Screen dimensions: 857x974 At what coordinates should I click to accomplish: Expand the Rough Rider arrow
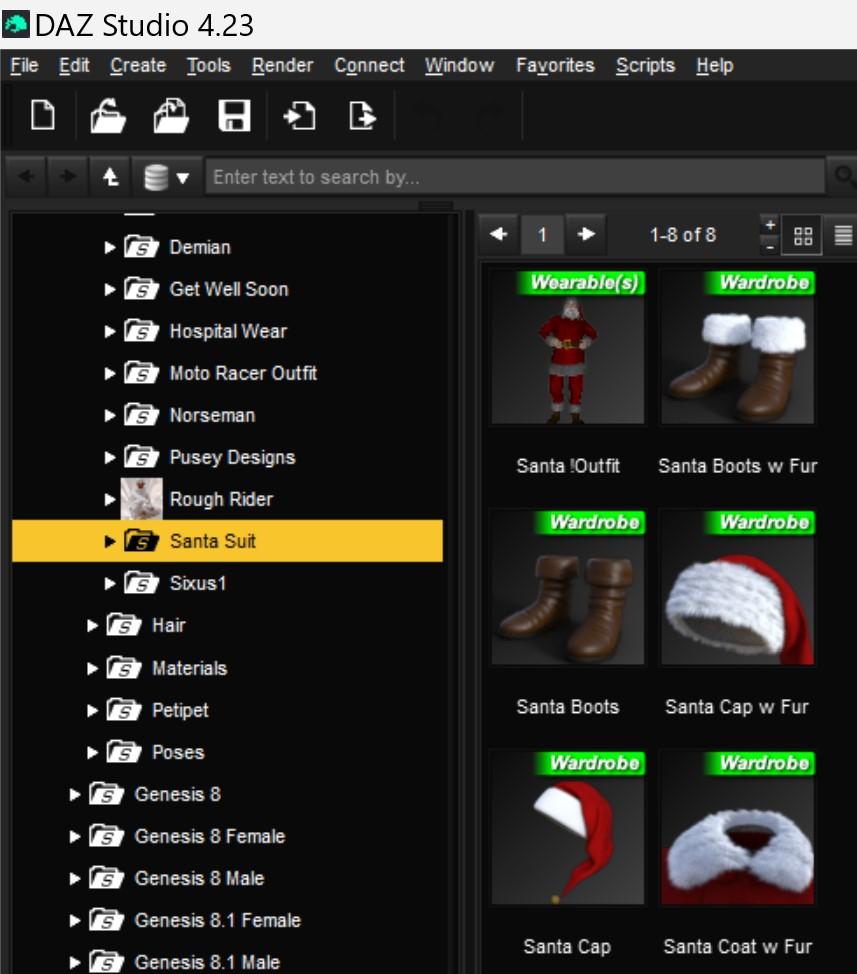coord(110,499)
